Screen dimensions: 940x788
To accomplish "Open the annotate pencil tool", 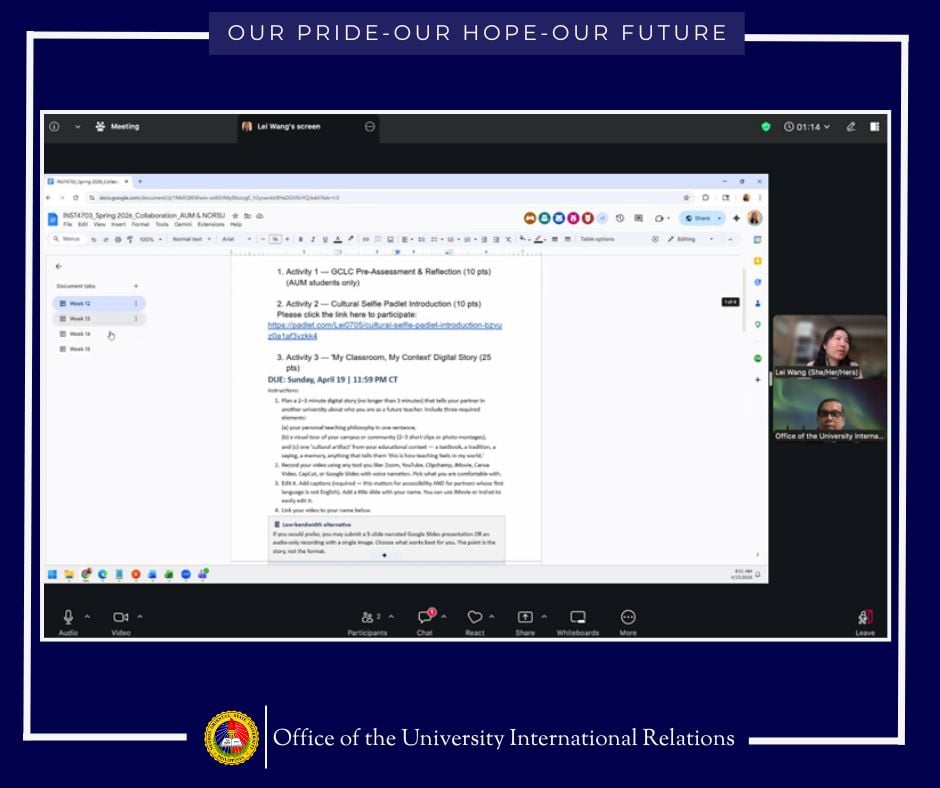I will (x=851, y=127).
